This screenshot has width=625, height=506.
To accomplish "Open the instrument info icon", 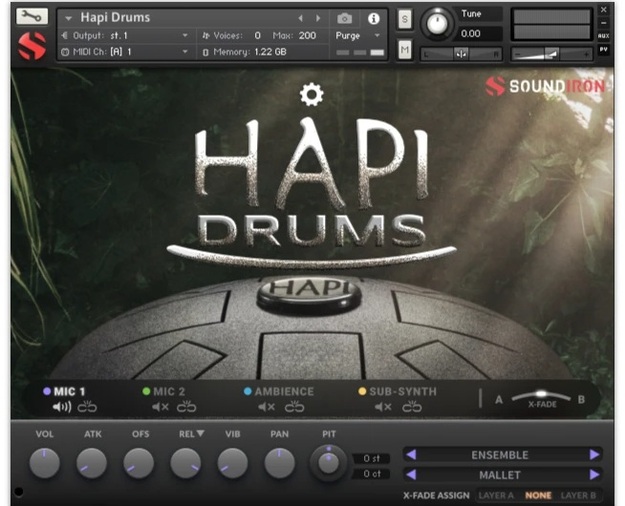I will 374,18.
